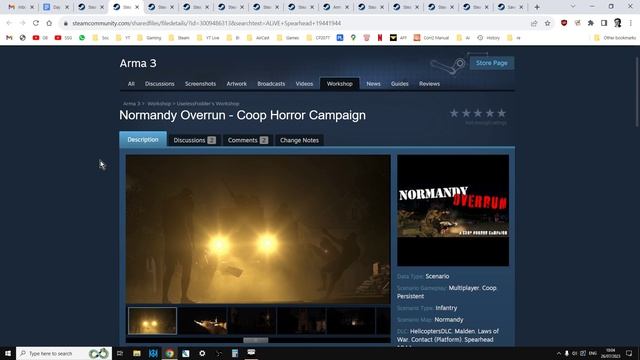Screen dimensions: 640x360
Task: Reload the page with the refresh icon
Action: pos(36,23)
